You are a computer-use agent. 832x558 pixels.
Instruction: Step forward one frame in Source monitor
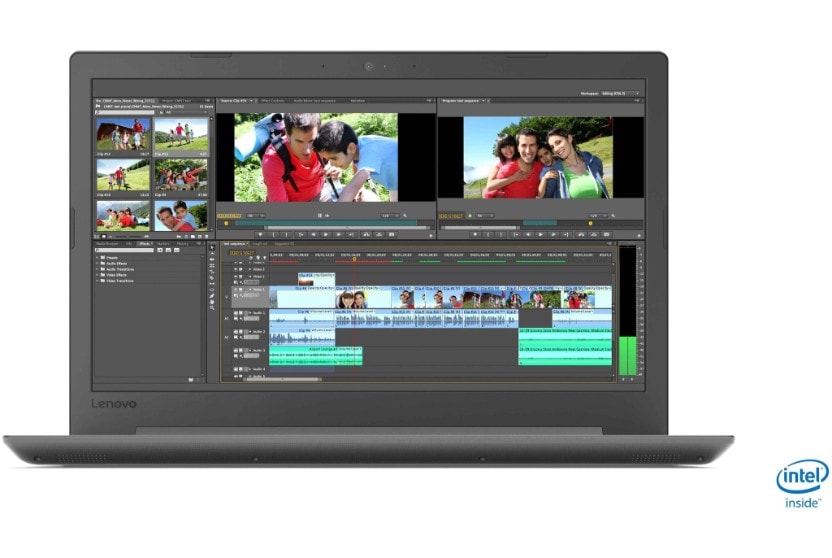[x=339, y=234]
